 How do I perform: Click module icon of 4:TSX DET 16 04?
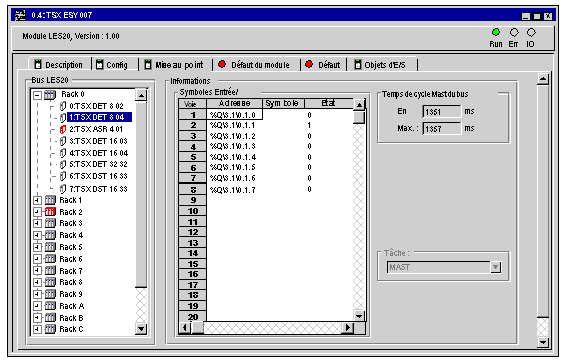tap(63, 153)
